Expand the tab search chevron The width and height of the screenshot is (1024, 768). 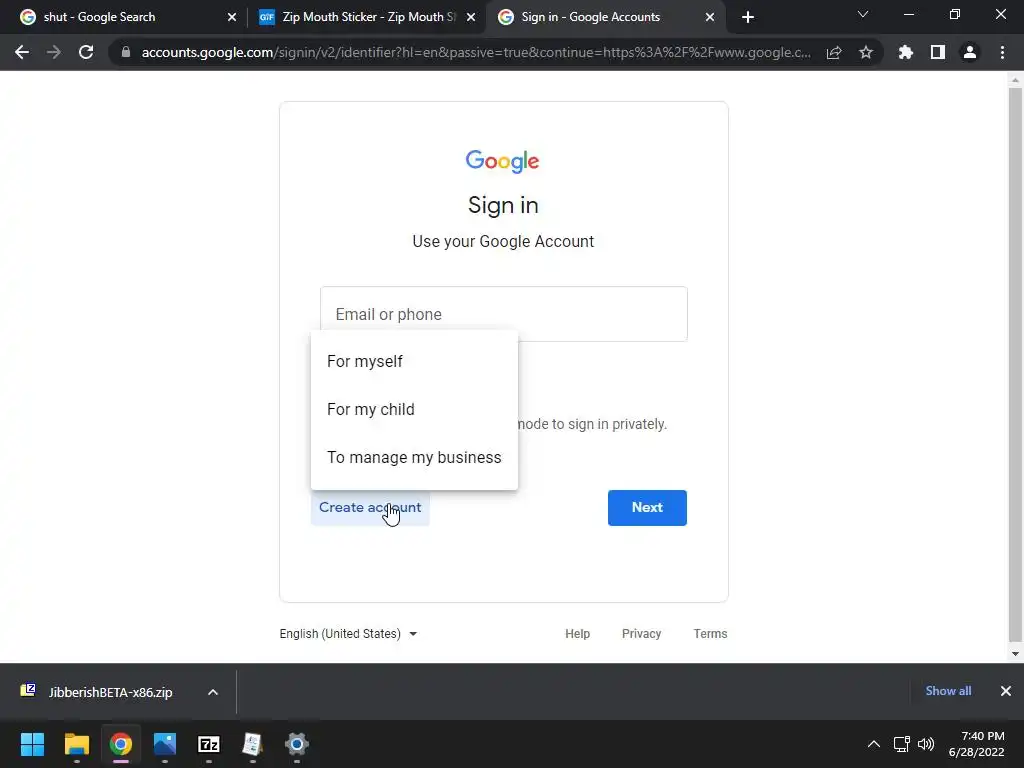[863, 14]
